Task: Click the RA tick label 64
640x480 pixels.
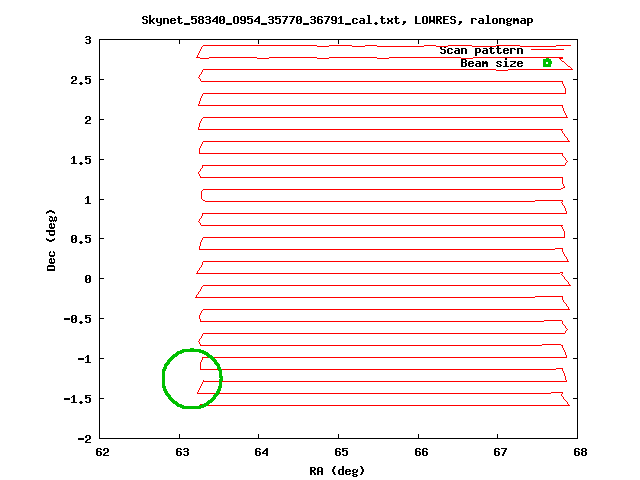Action: pos(262,452)
